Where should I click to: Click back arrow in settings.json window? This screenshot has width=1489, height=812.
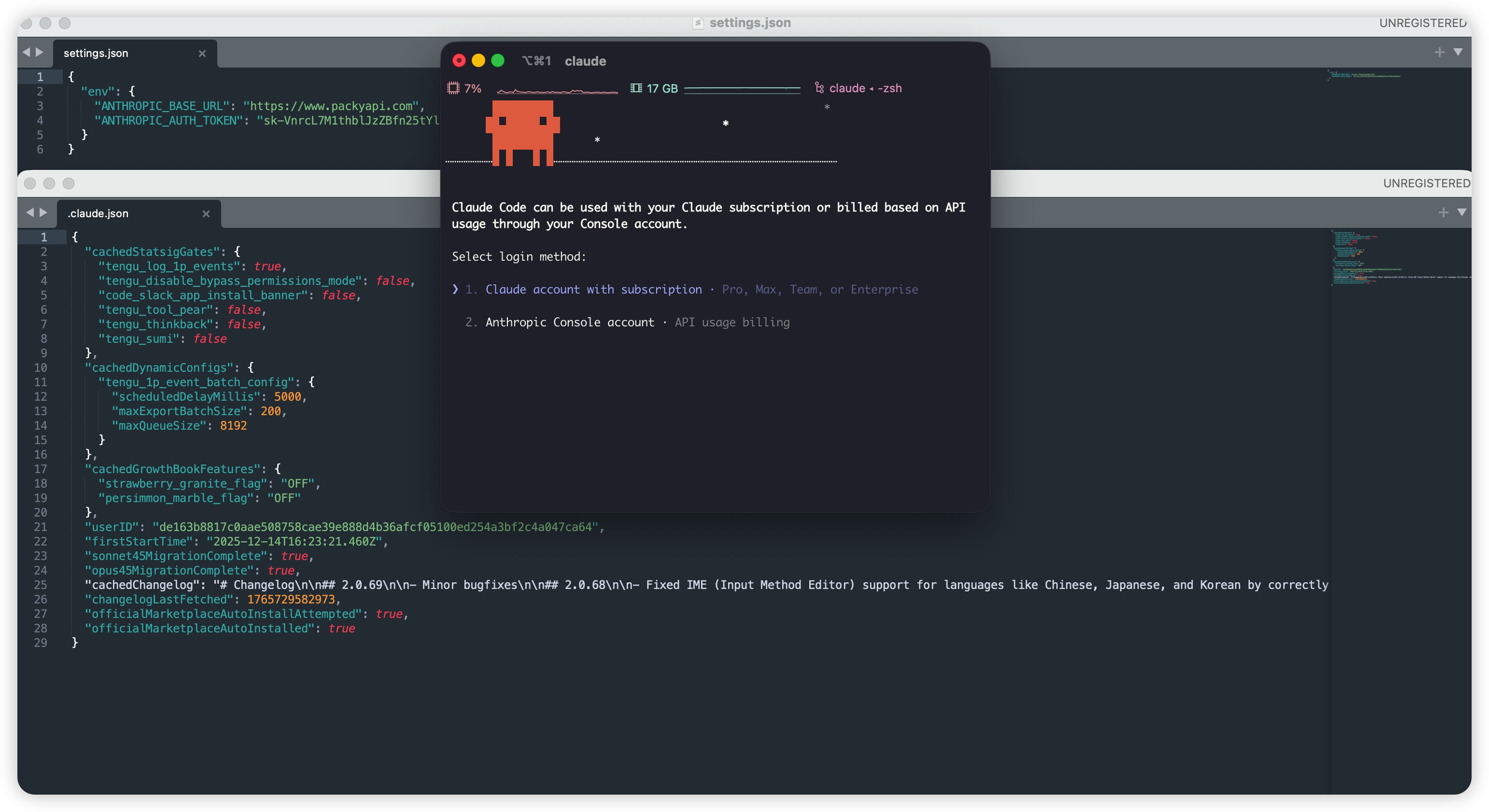[26, 52]
